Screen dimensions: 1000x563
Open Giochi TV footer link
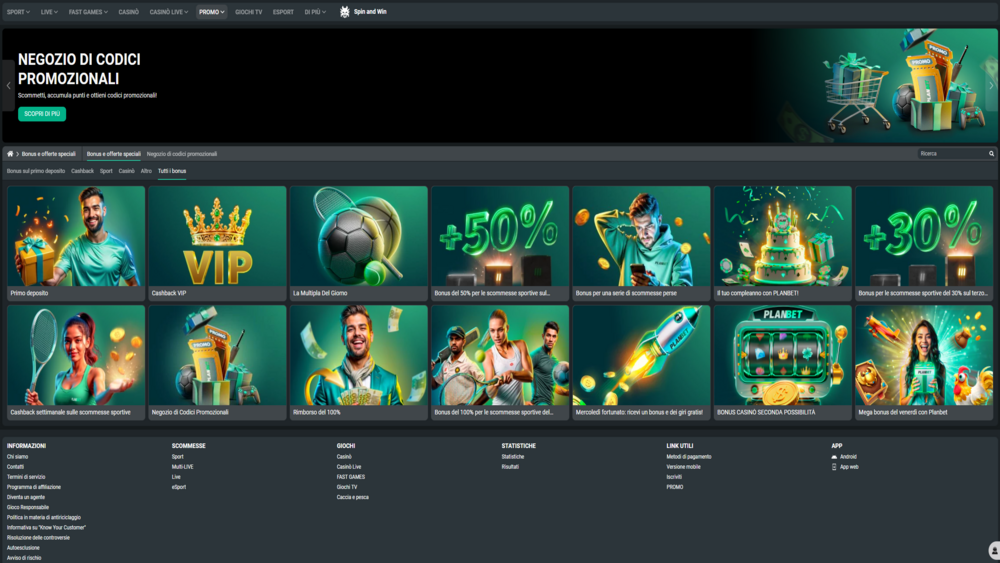[347, 487]
